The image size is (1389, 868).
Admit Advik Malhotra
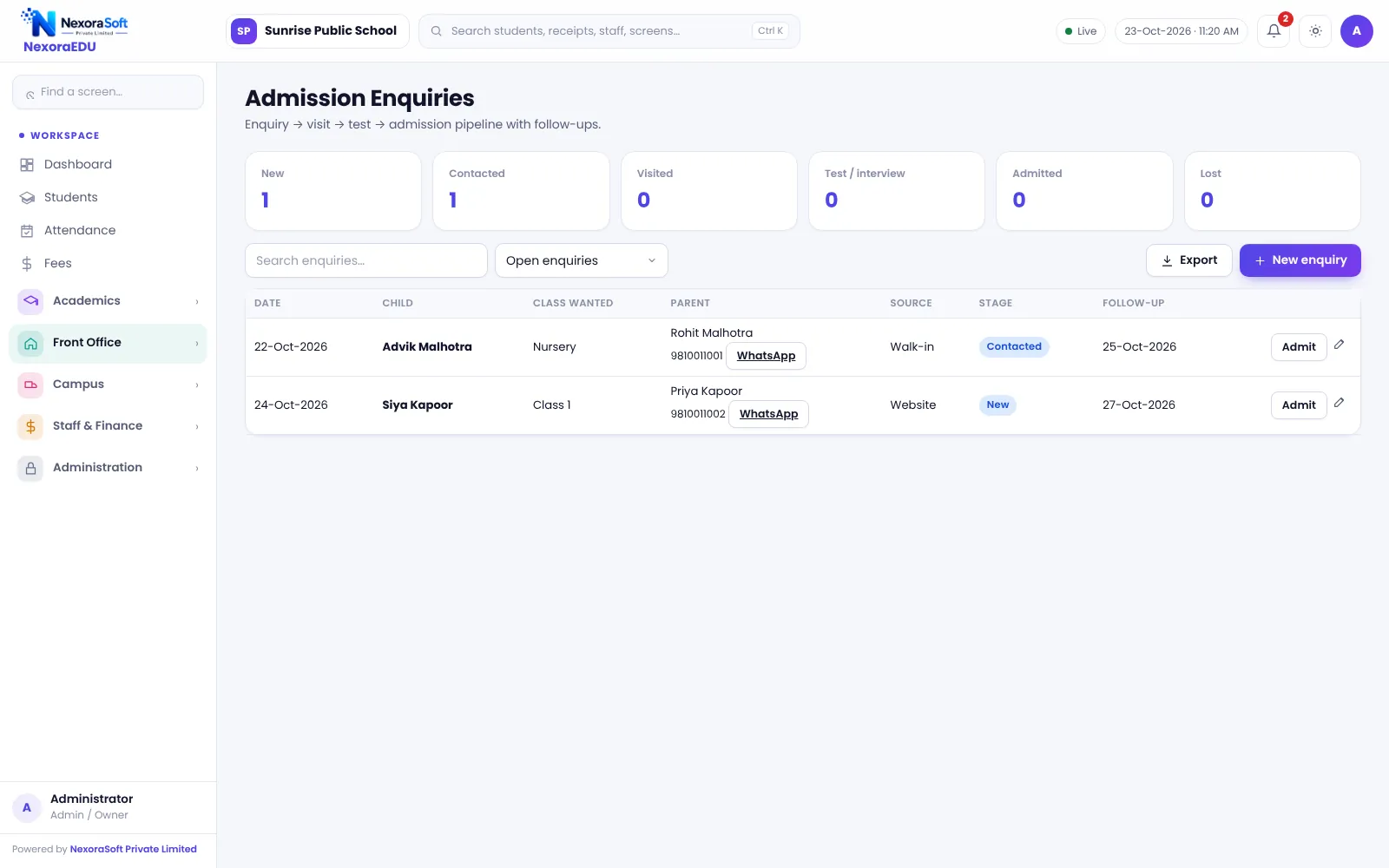click(1299, 347)
